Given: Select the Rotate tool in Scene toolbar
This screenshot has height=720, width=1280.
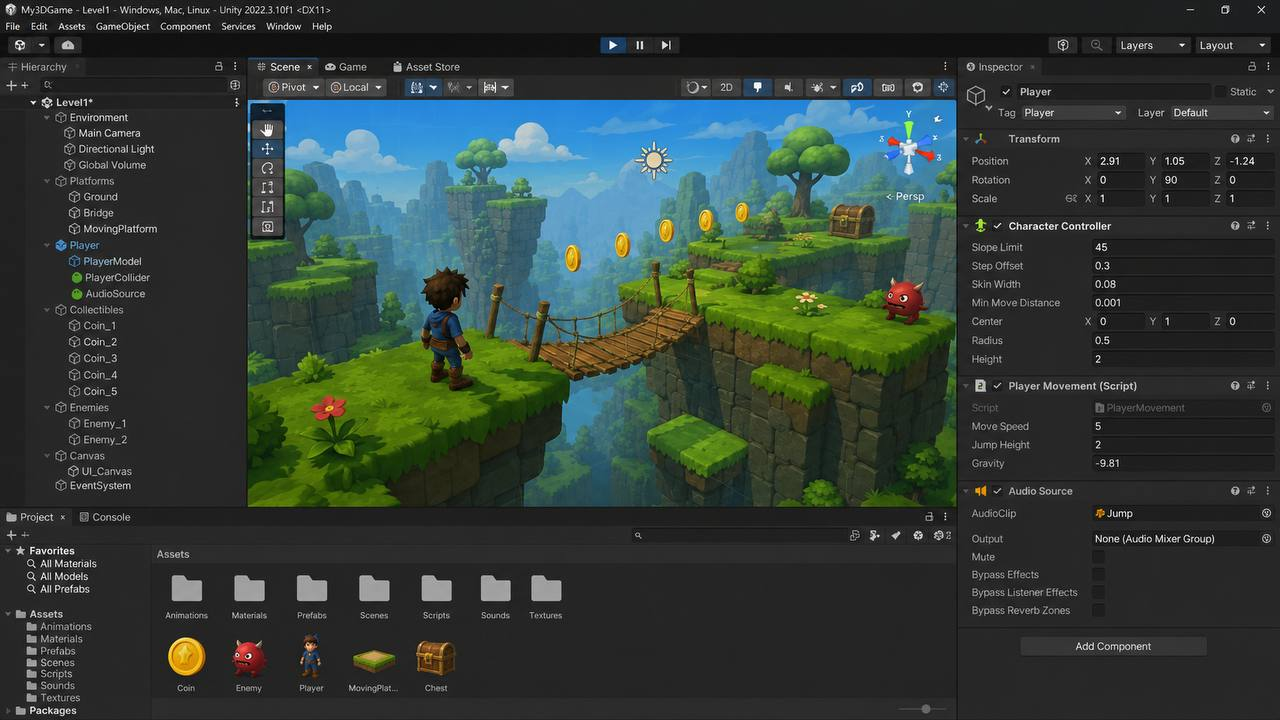Looking at the screenshot, I should point(267,168).
